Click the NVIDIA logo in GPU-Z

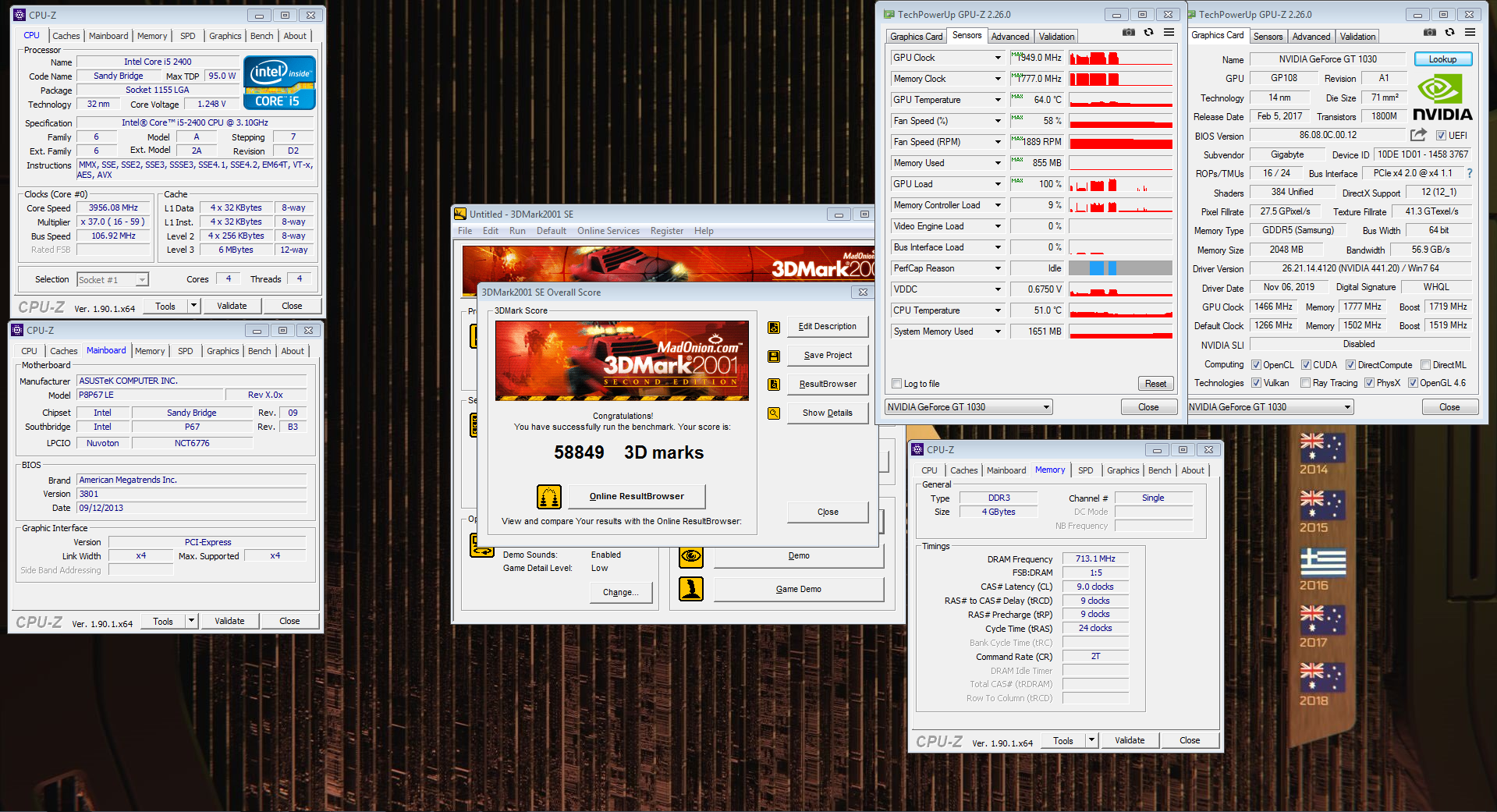click(x=1442, y=98)
